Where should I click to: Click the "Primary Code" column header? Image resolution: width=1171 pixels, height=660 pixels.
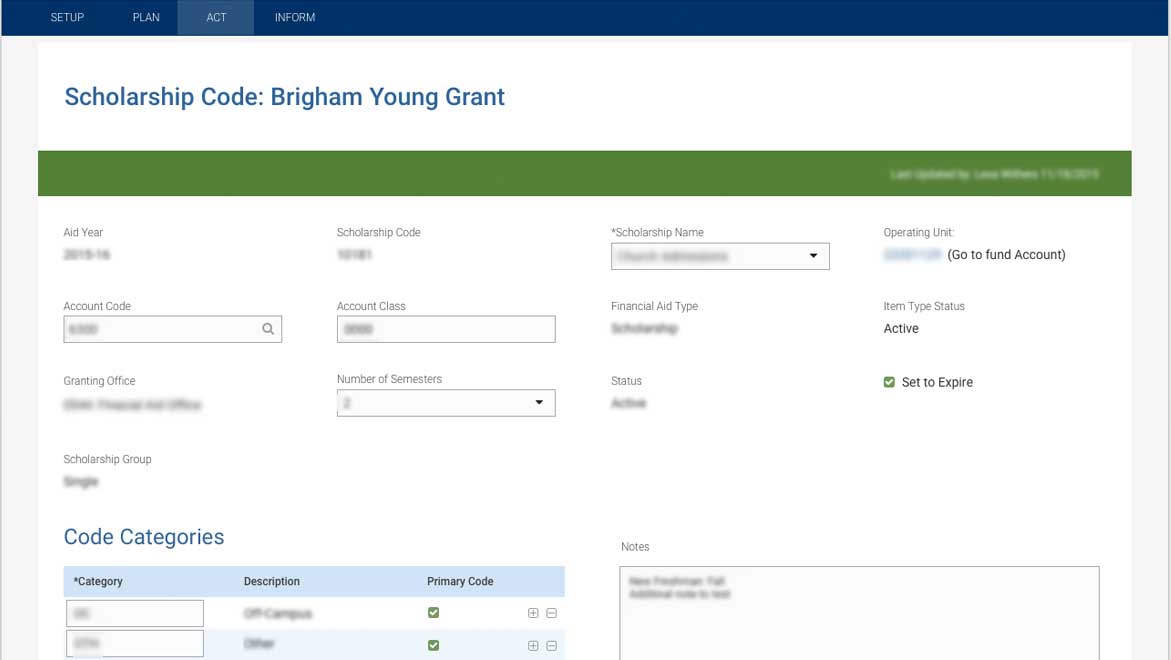tap(460, 582)
